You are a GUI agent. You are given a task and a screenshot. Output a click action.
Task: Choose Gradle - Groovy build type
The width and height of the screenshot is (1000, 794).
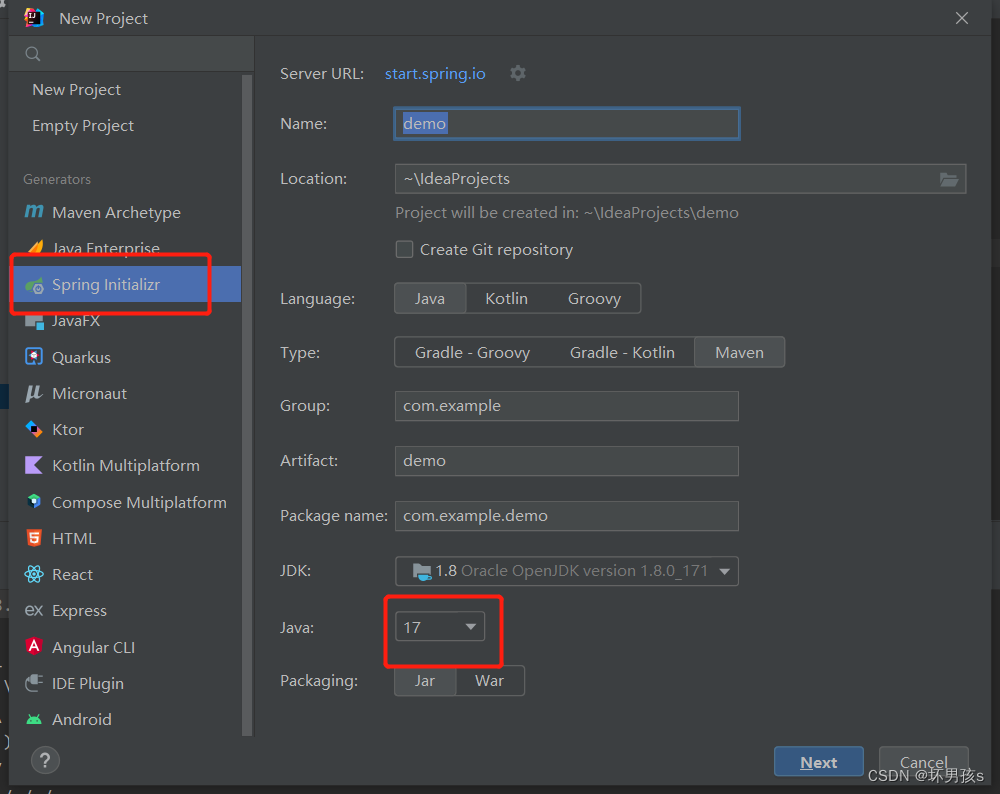point(472,353)
